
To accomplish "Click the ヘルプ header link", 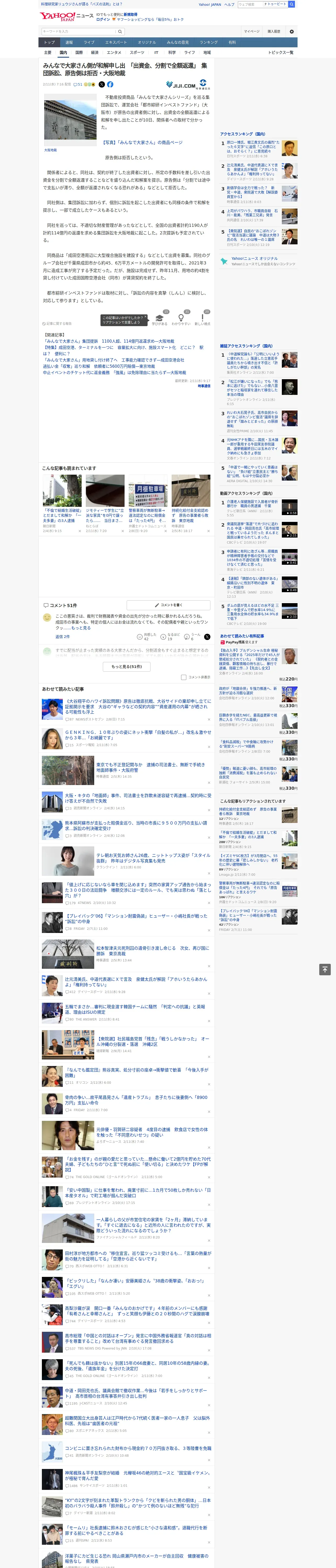I will [x=229, y=4].
